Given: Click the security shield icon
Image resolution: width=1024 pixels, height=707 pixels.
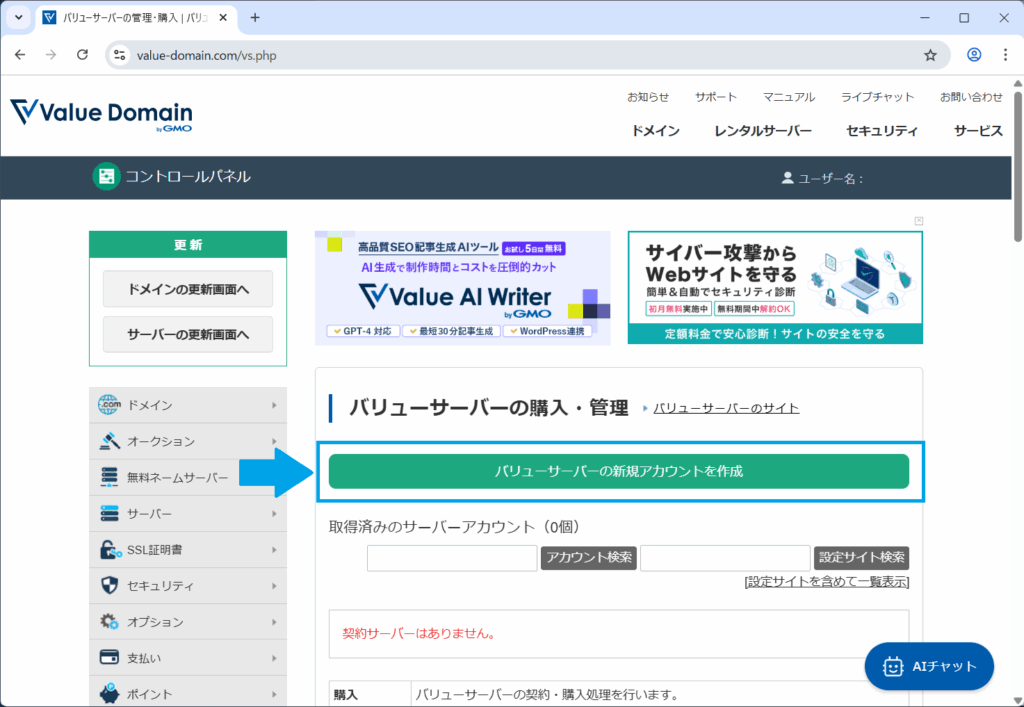Looking at the screenshot, I should tap(109, 585).
